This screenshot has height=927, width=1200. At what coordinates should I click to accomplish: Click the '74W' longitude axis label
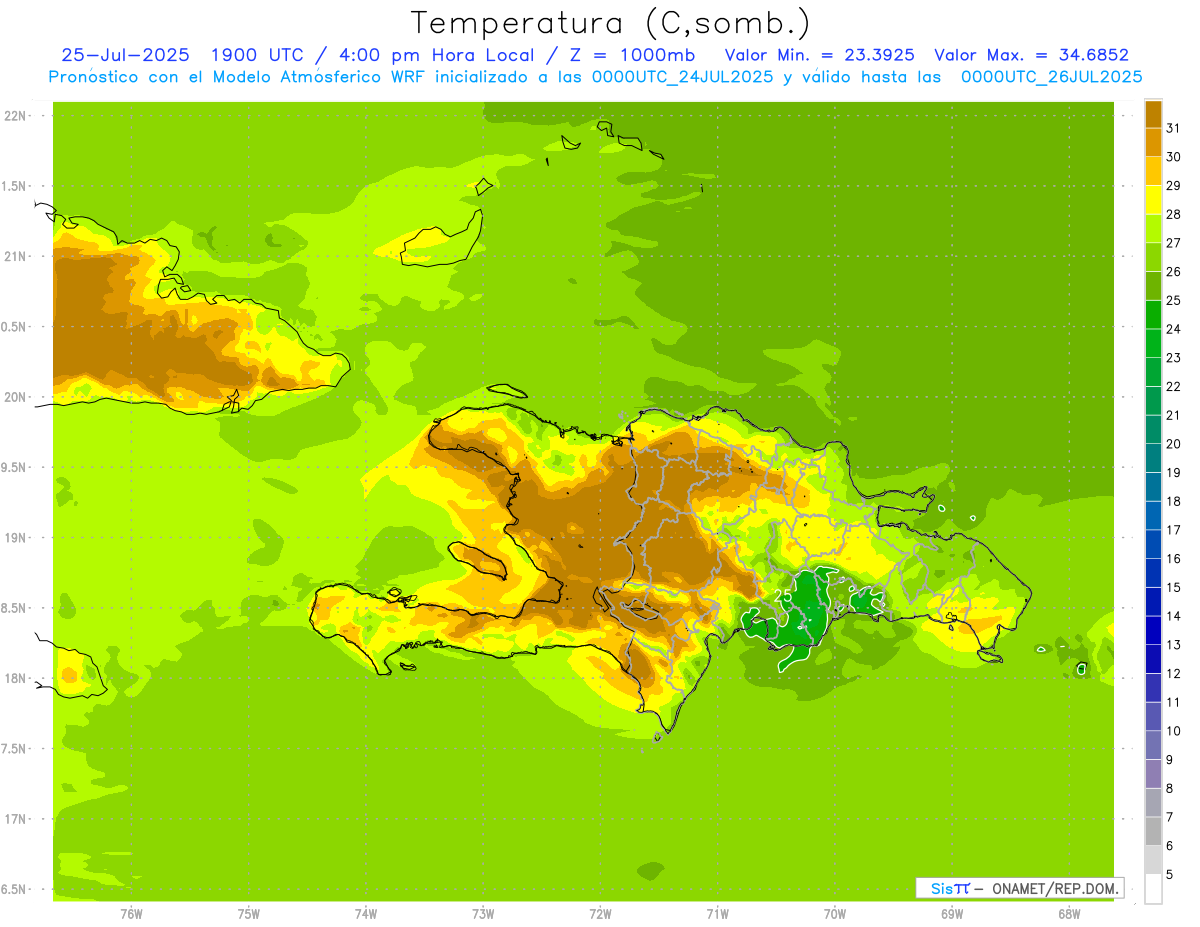tap(366, 913)
